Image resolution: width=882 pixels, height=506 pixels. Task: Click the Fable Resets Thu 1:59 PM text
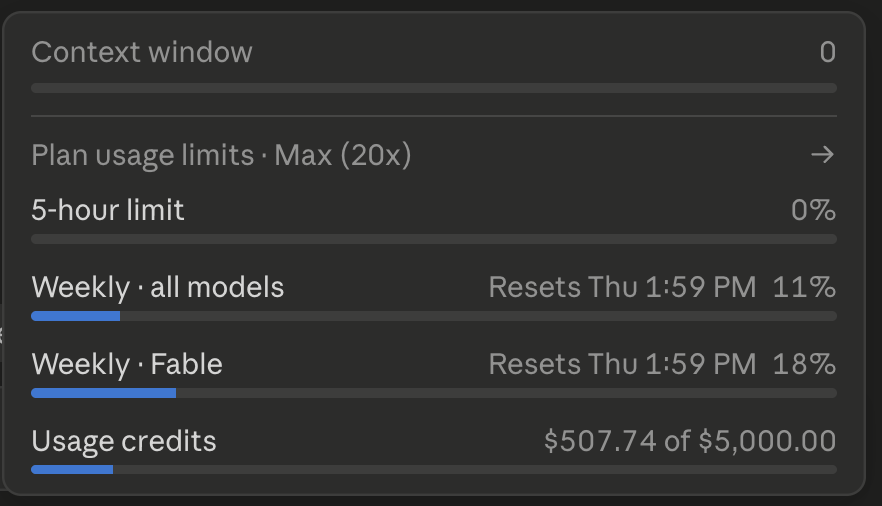tap(622, 364)
